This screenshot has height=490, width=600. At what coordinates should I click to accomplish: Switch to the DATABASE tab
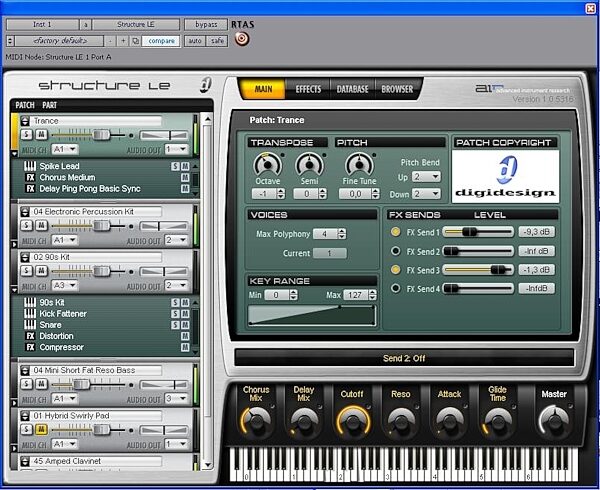point(352,89)
